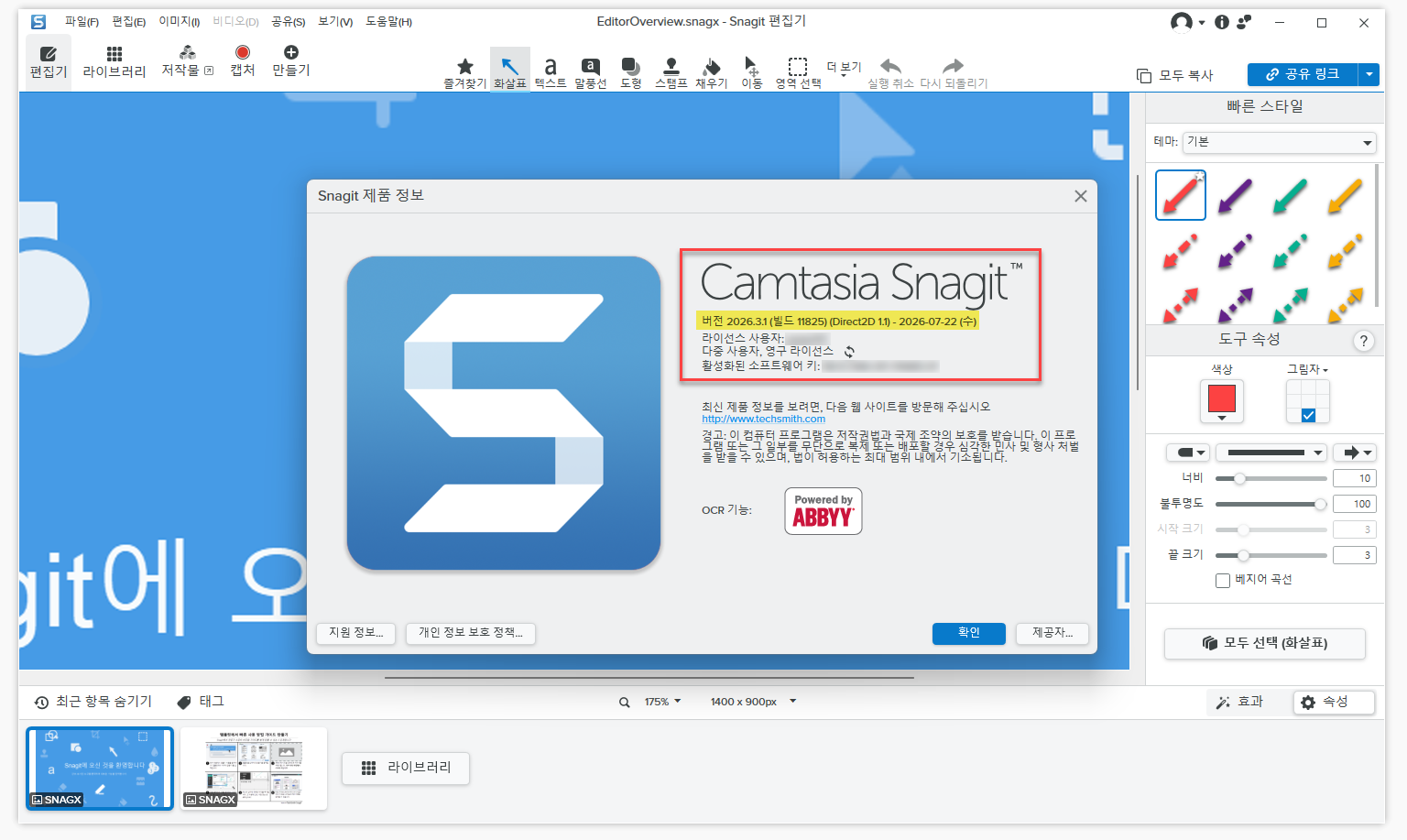The width and height of the screenshot is (1407, 840).
Task: Apply the solid yellow arrow quick style
Action: [x=1345, y=195]
